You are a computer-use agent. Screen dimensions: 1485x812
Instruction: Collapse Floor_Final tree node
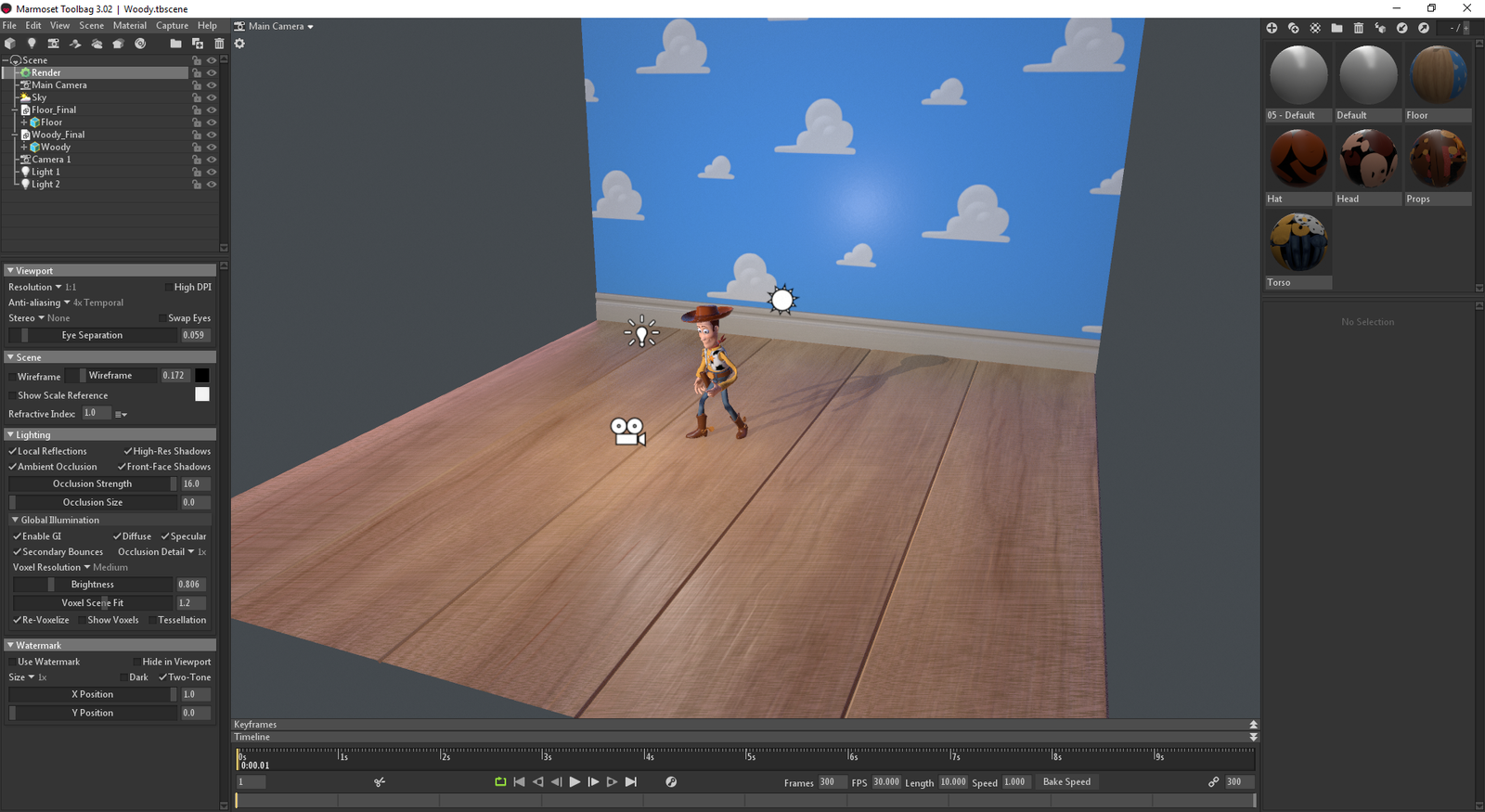15,110
